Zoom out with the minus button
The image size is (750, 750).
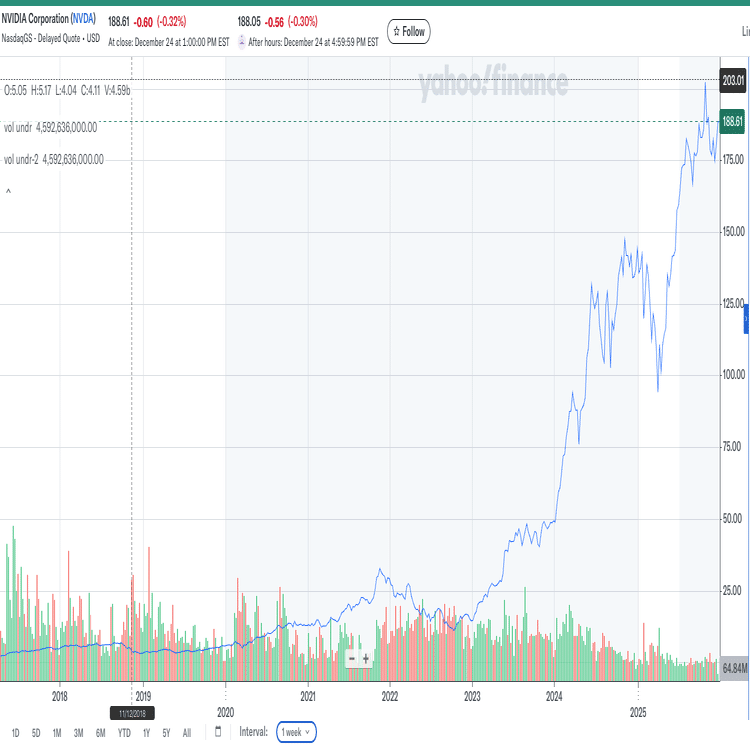(352, 659)
